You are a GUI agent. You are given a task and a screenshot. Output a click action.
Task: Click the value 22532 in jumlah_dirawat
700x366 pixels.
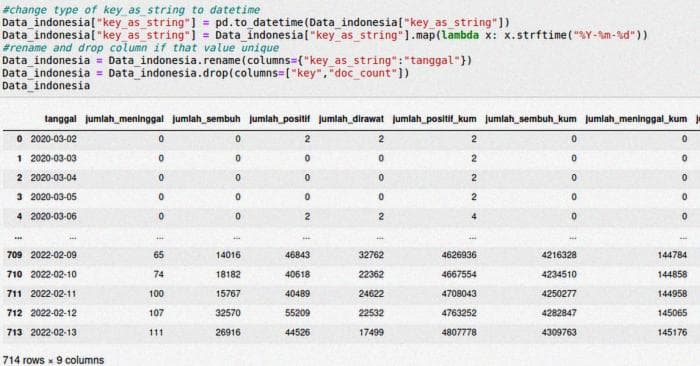click(x=371, y=313)
